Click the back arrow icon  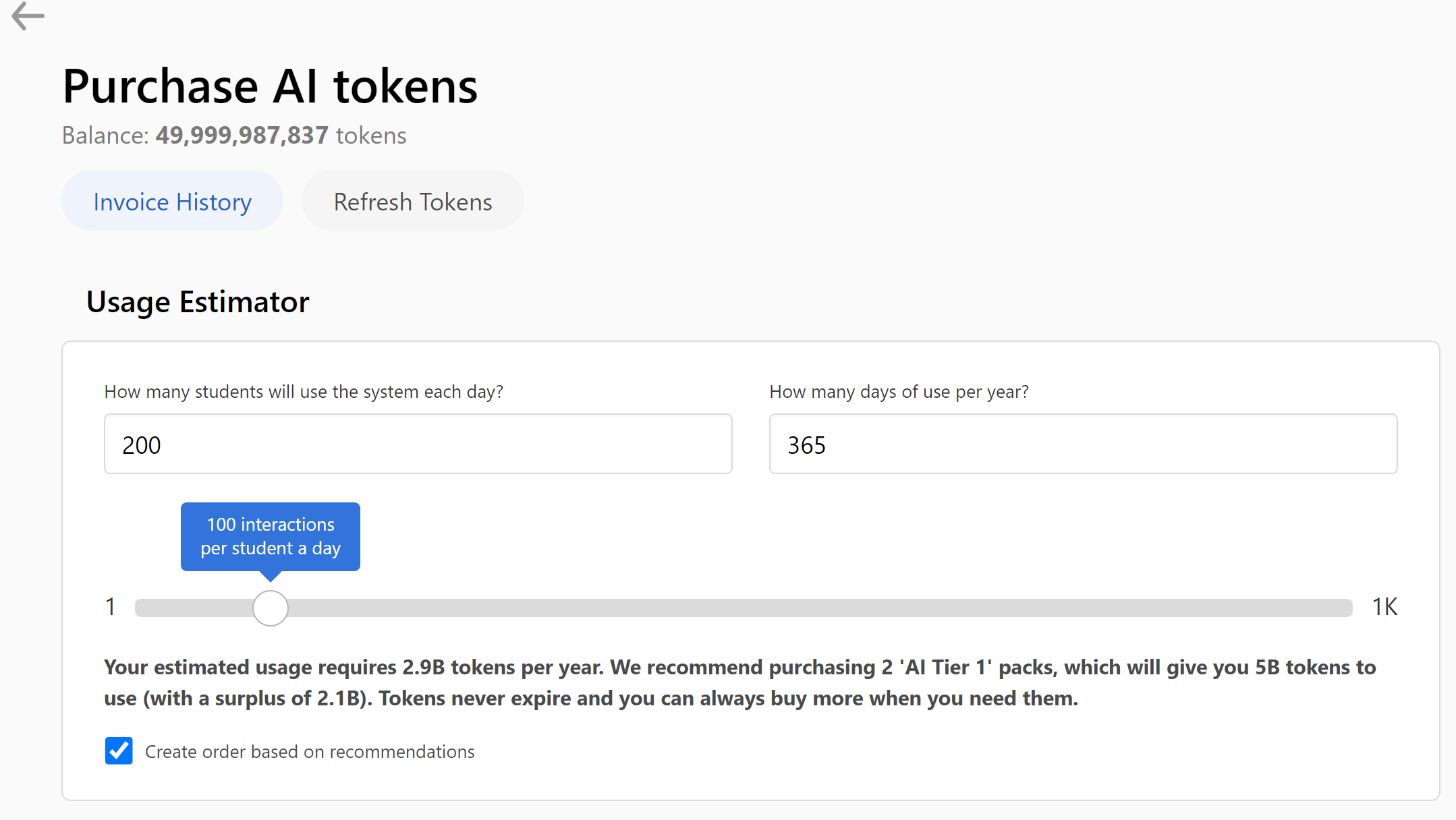pos(28,16)
